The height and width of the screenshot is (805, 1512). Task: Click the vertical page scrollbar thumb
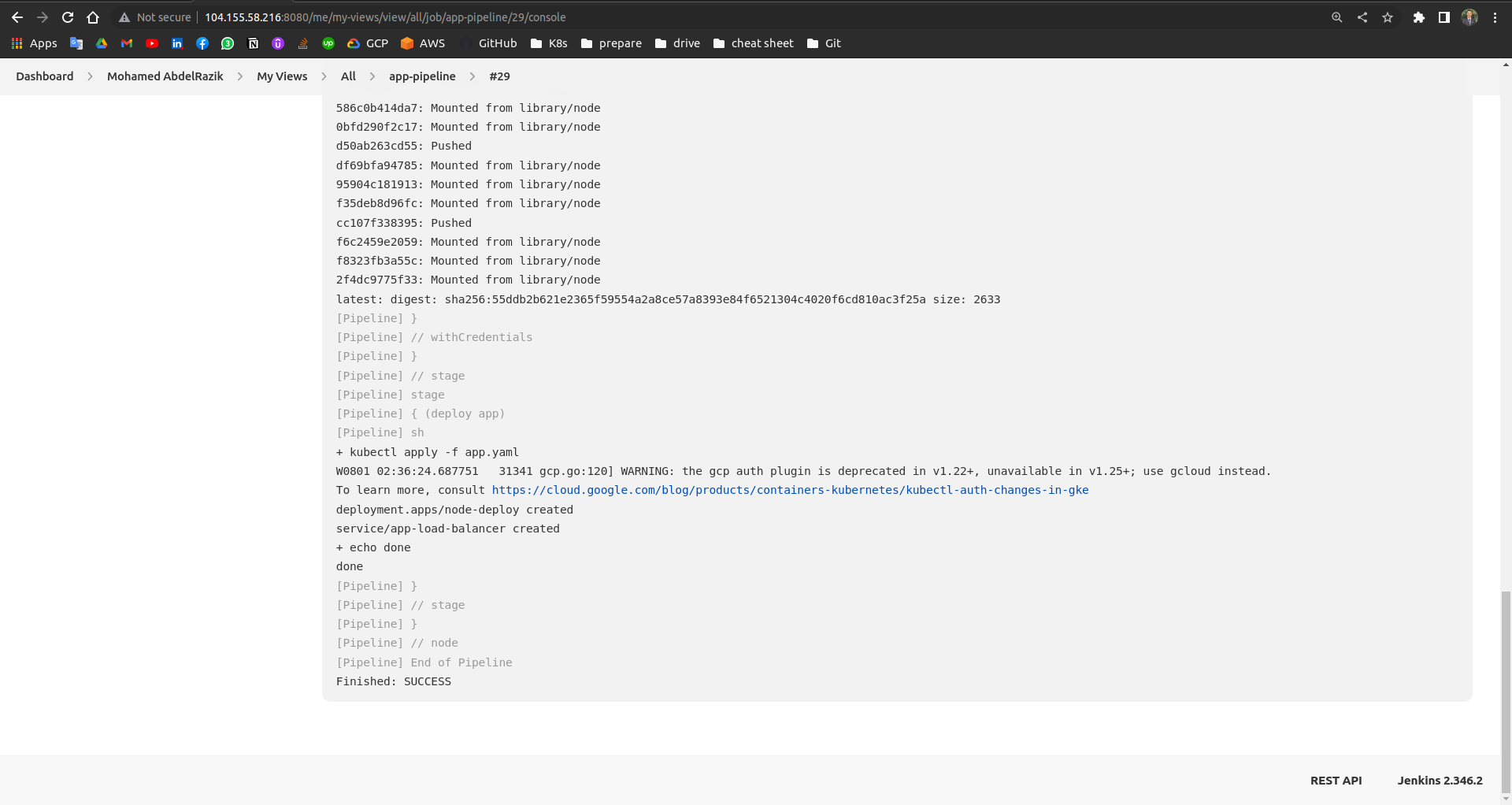(x=1506, y=692)
